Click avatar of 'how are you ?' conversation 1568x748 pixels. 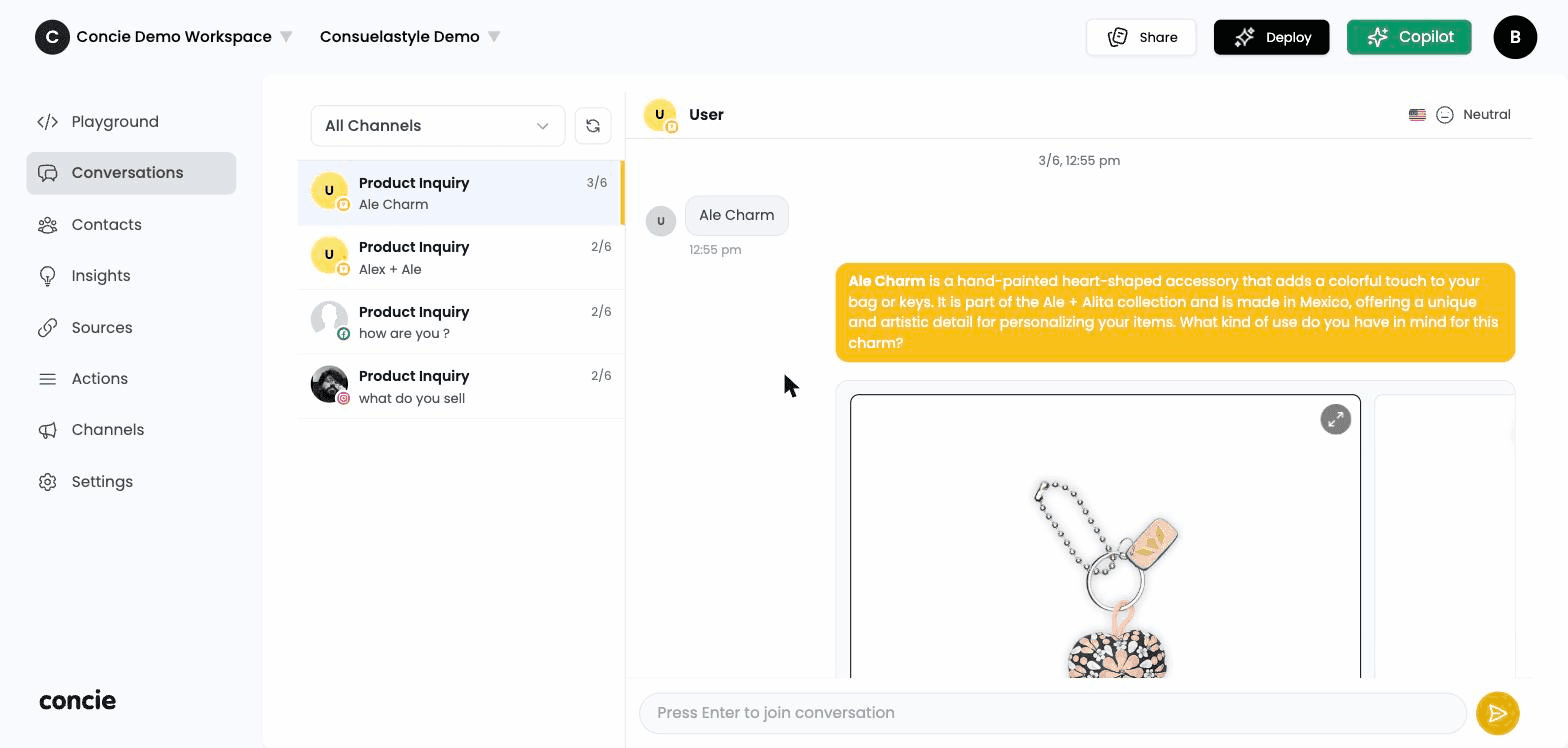[329, 320]
